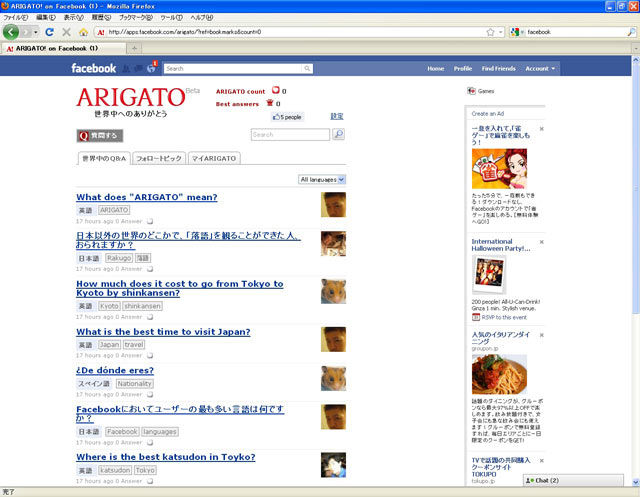This screenshot has height=497, width=640.
Task: Go to Facebook Home link
Action: coord(436,69)
